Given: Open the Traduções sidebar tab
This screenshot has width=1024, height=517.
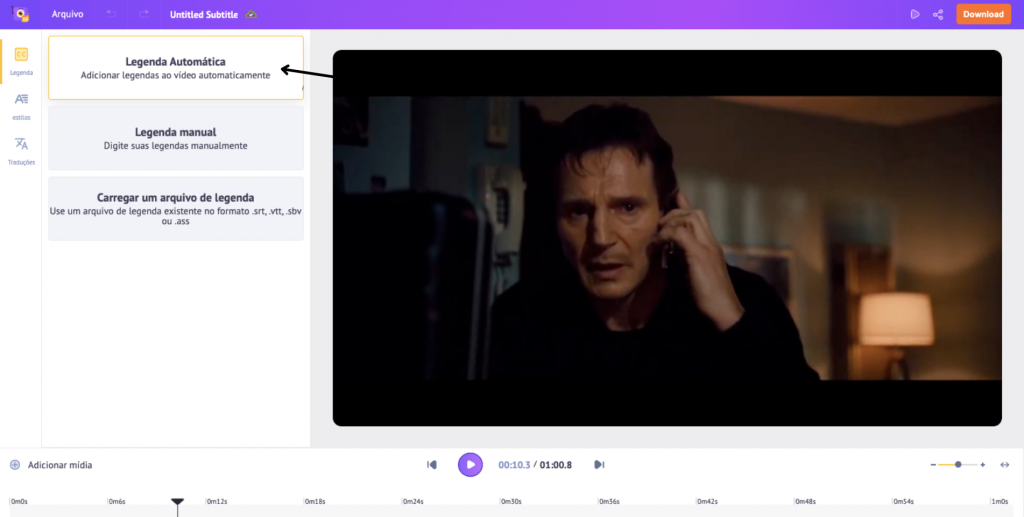Looking at the screenshot, I should (21, 150).
